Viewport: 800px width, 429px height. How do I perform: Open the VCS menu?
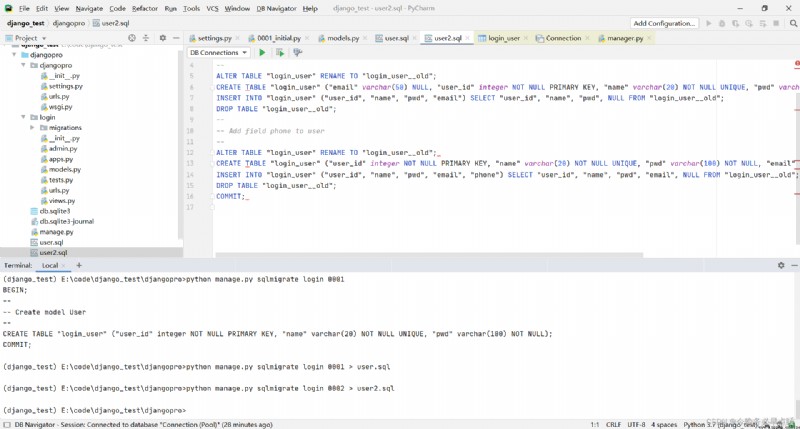pos(212,9)
